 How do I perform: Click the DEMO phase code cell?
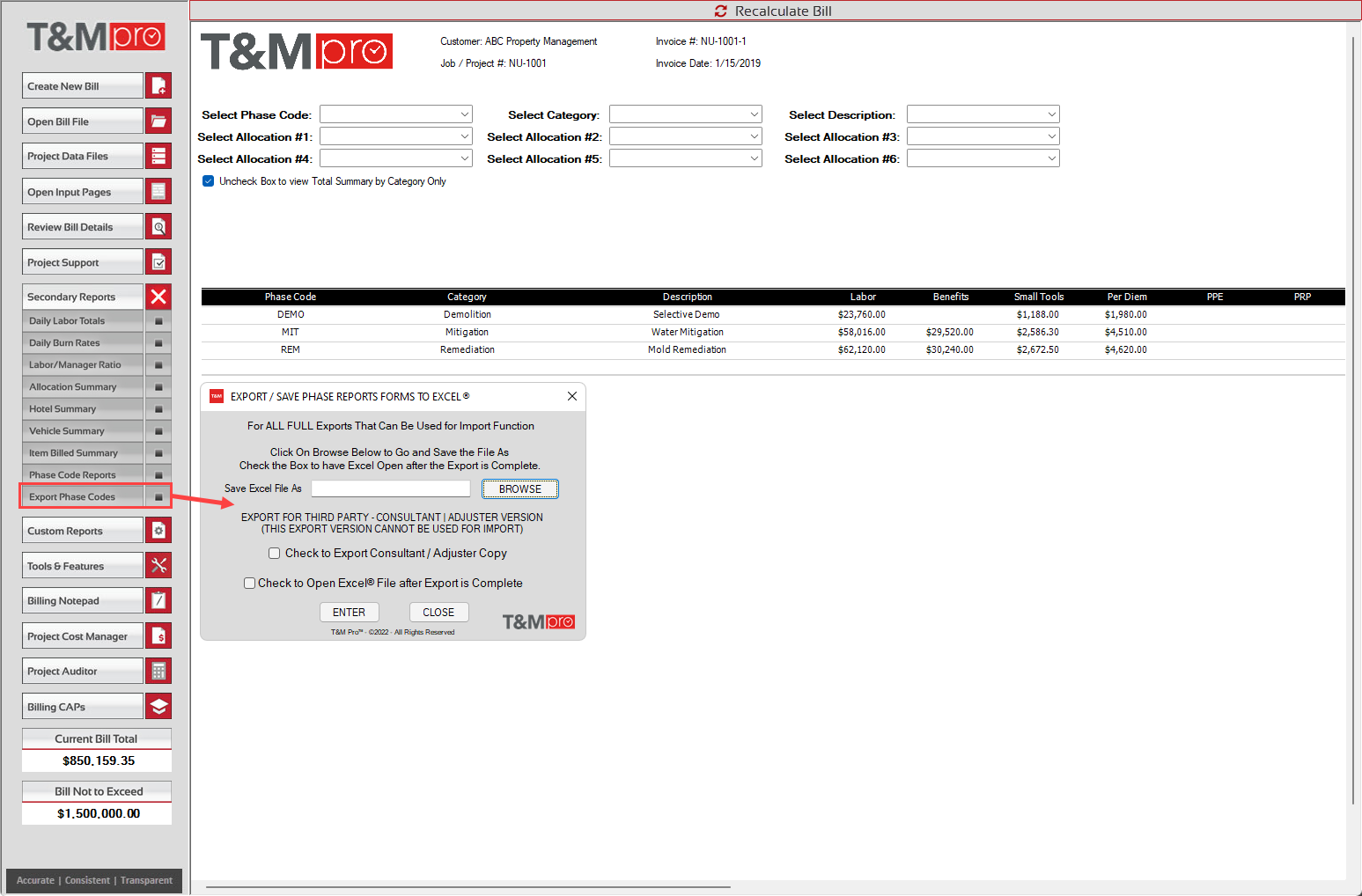click(x=291, y=314)
